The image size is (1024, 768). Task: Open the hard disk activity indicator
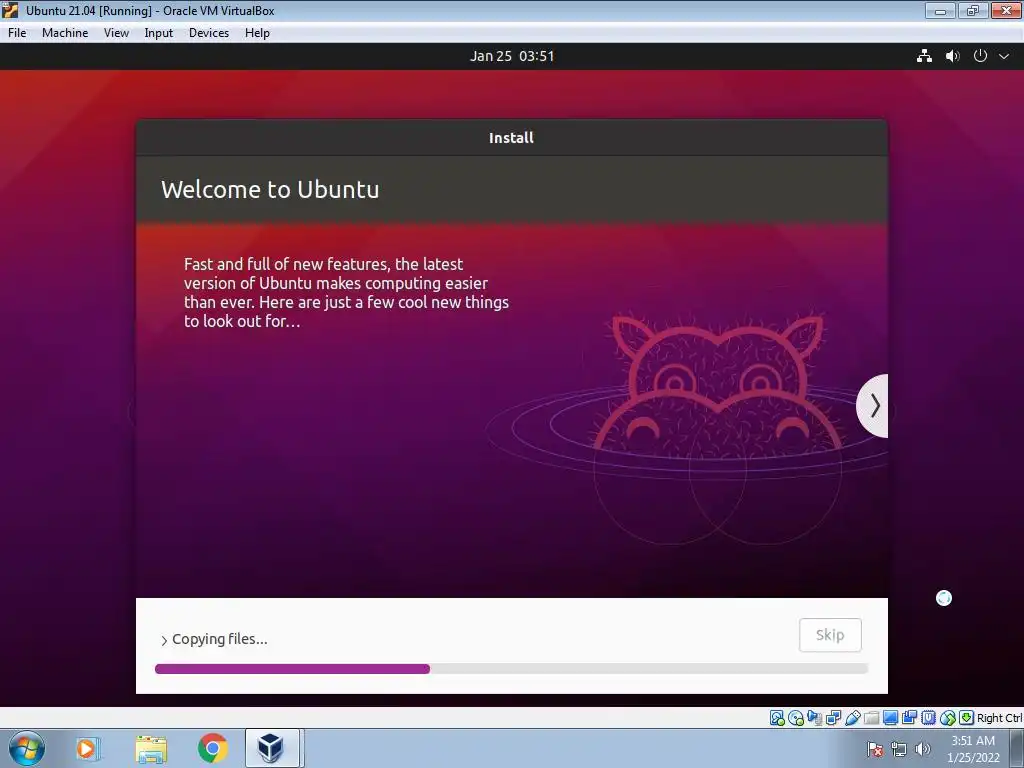point(777,718)
